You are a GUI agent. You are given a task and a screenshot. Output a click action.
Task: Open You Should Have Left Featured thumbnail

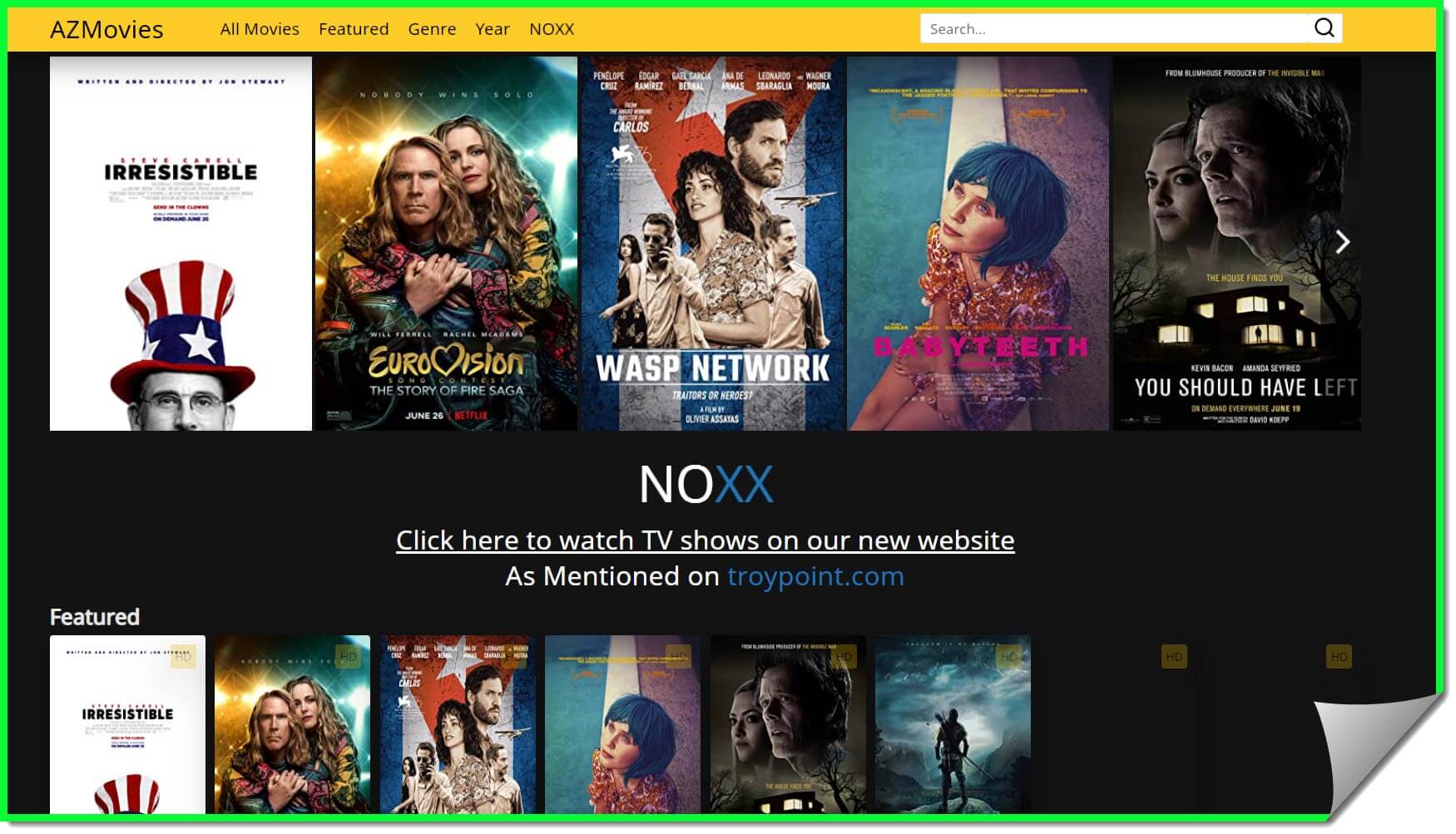[788, 725]
